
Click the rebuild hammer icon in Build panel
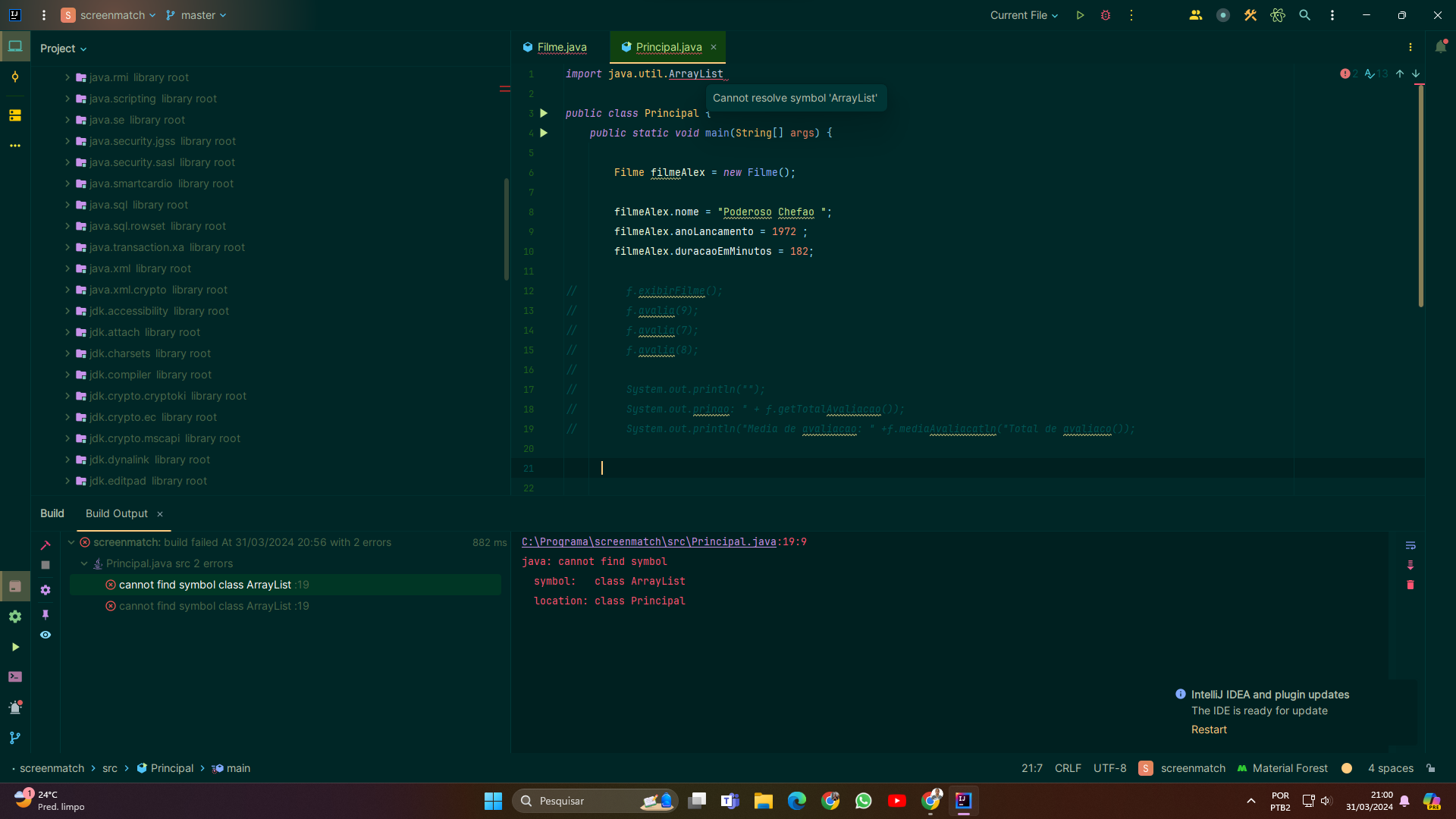[x=45, y=545]
